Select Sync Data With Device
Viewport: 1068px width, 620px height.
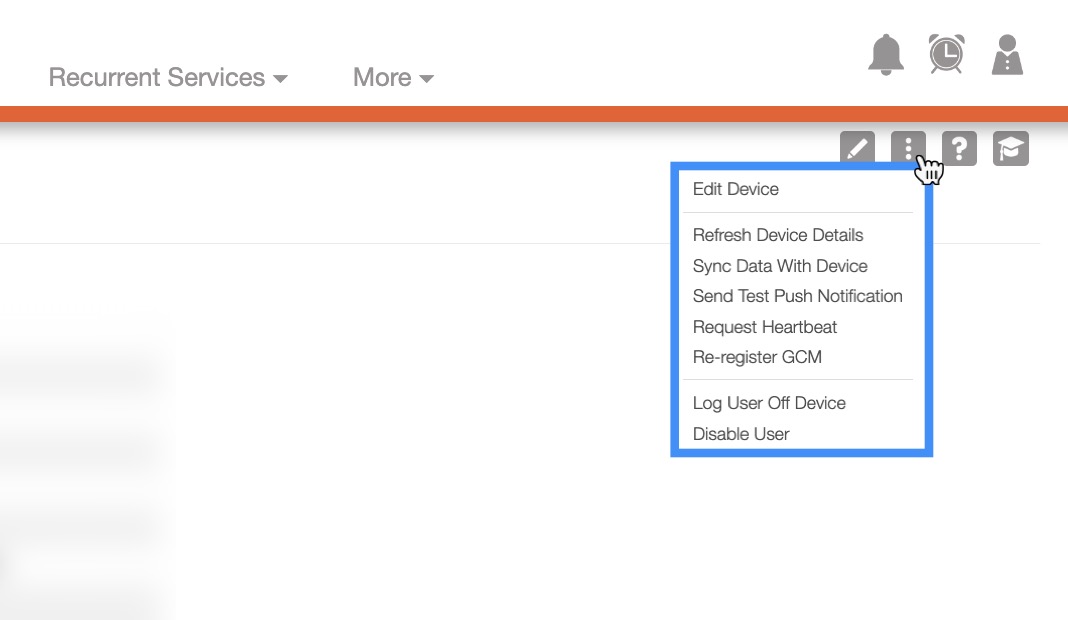(x=780, y=266)
